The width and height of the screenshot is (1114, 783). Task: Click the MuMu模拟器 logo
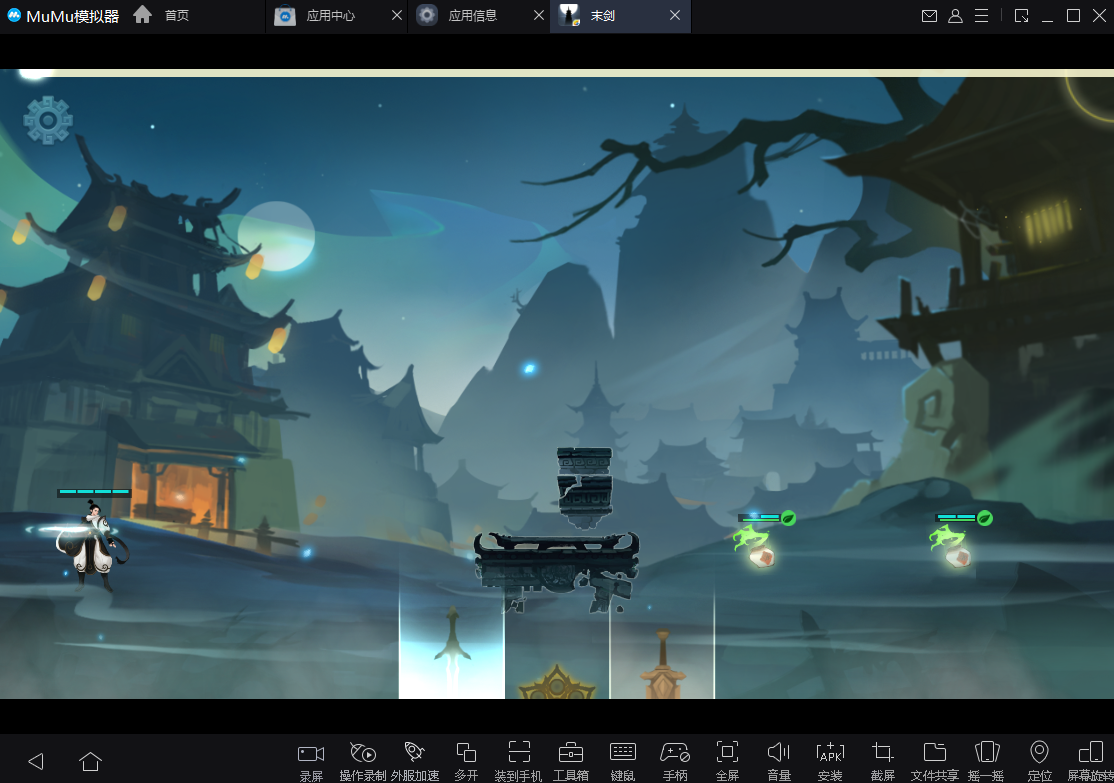click(63, 16)
